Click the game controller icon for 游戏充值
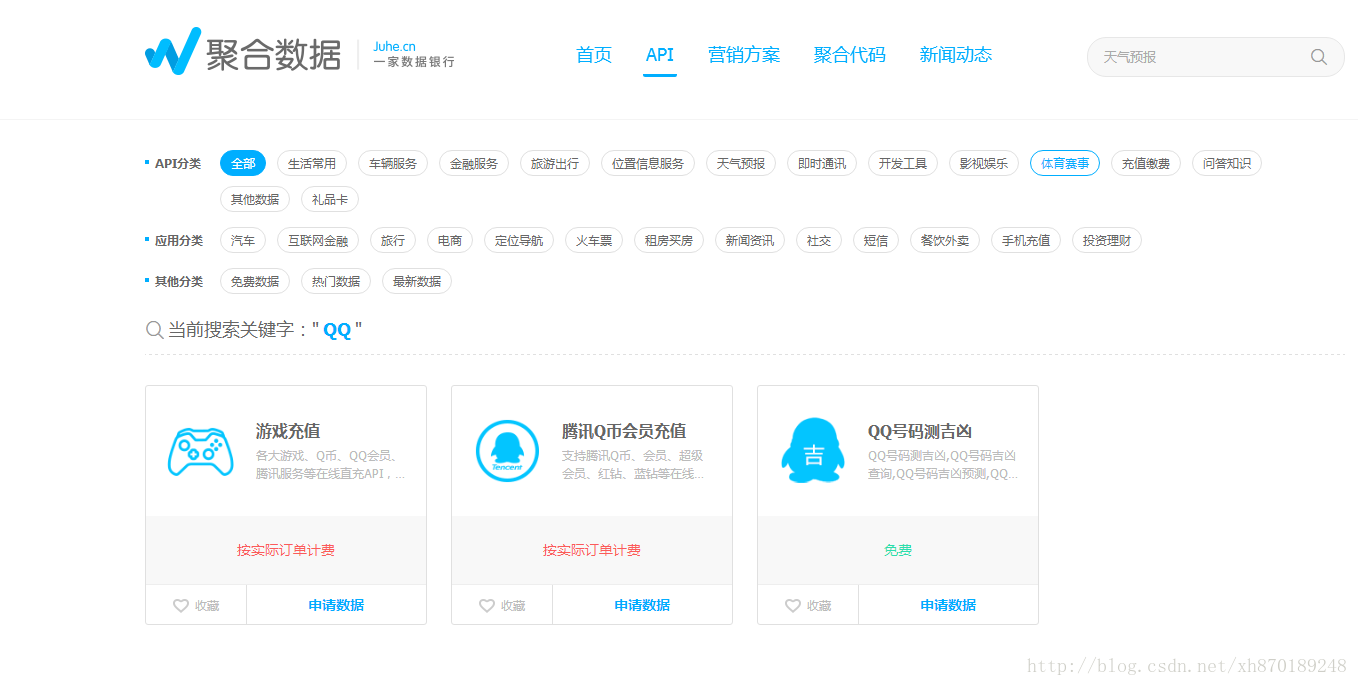1358x686 pixels. [x=200, y=452]
